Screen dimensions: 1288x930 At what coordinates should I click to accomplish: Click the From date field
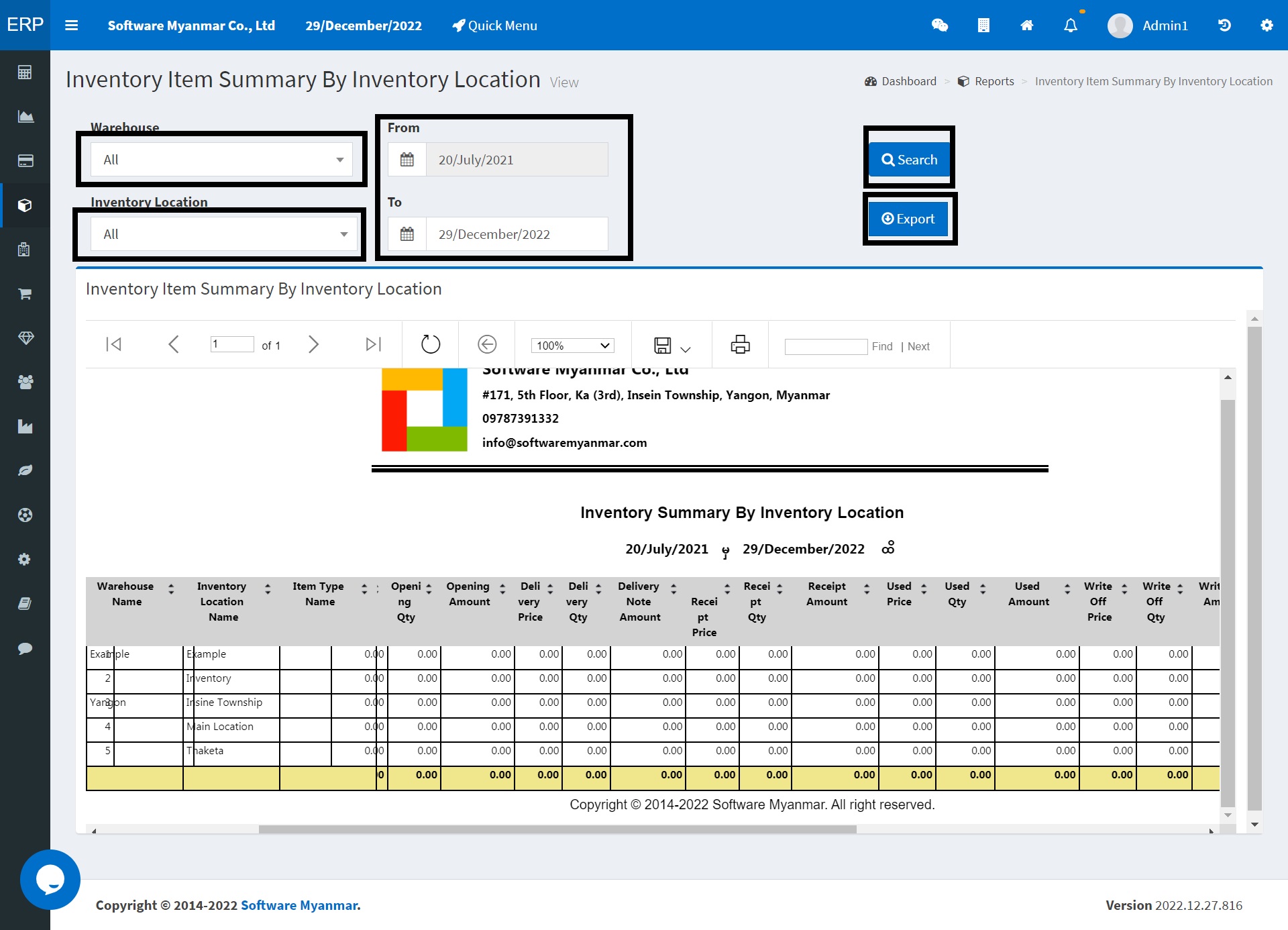click(517, 160)
